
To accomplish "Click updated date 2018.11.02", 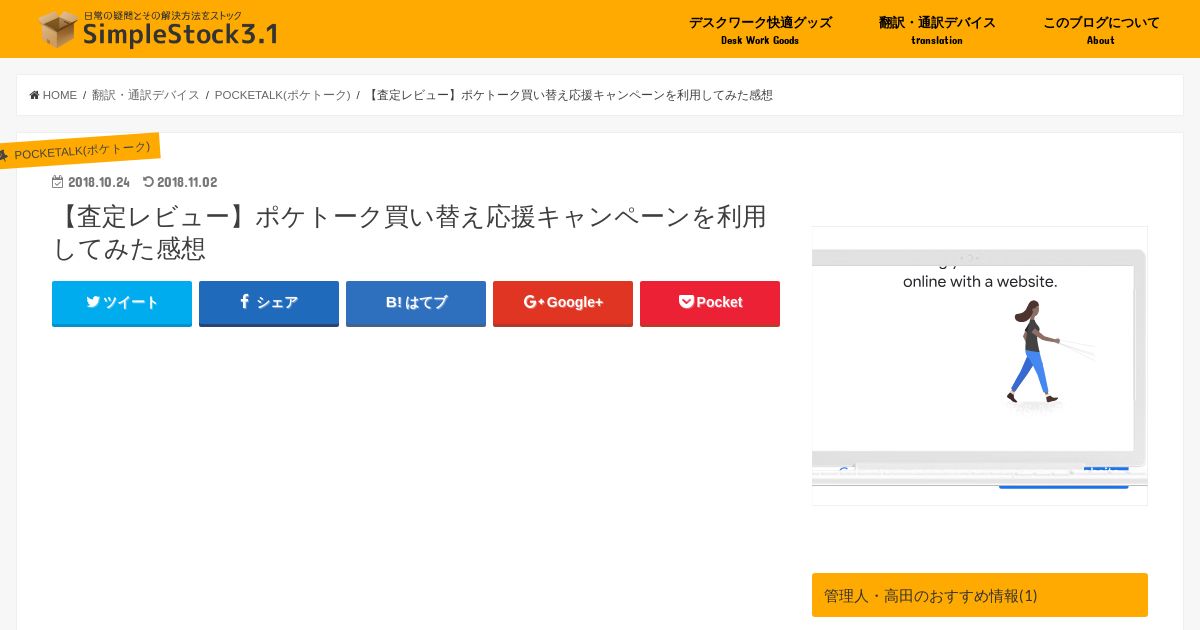I will point(187,182).
